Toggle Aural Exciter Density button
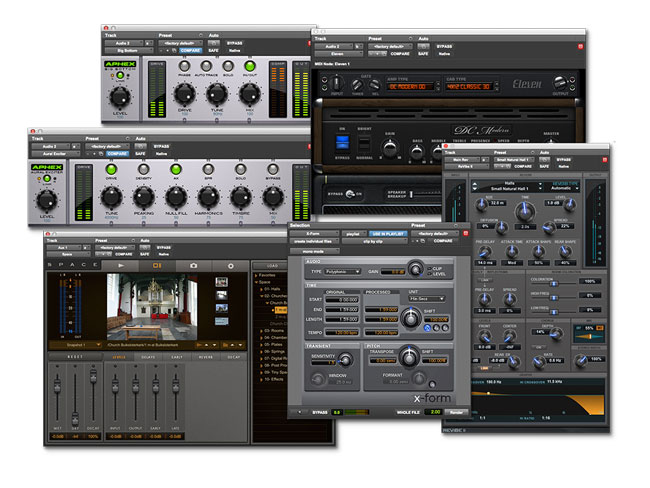 pyautogui.click(x=143, y=169)
